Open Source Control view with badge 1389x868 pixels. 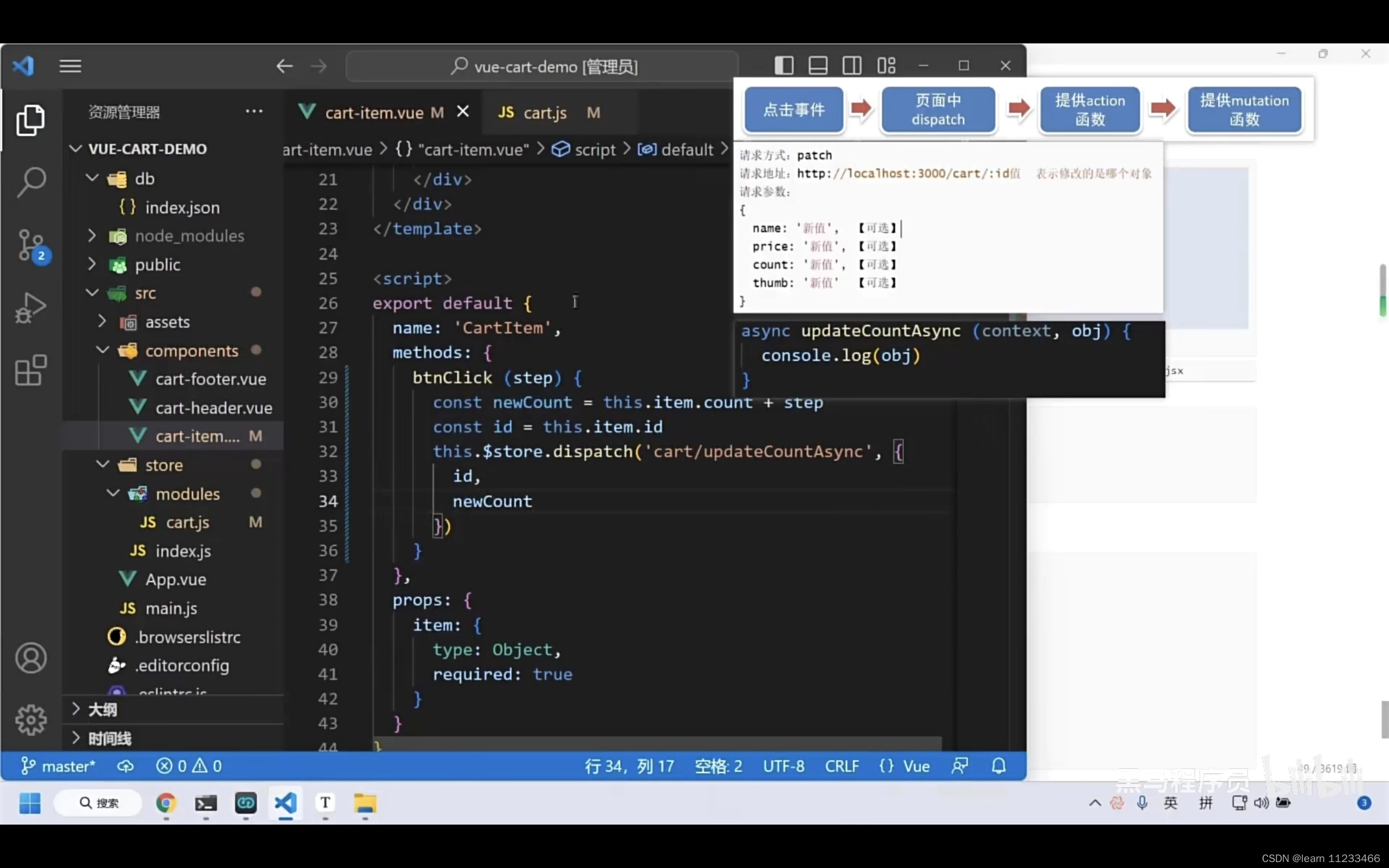click(x=31, y=246)
